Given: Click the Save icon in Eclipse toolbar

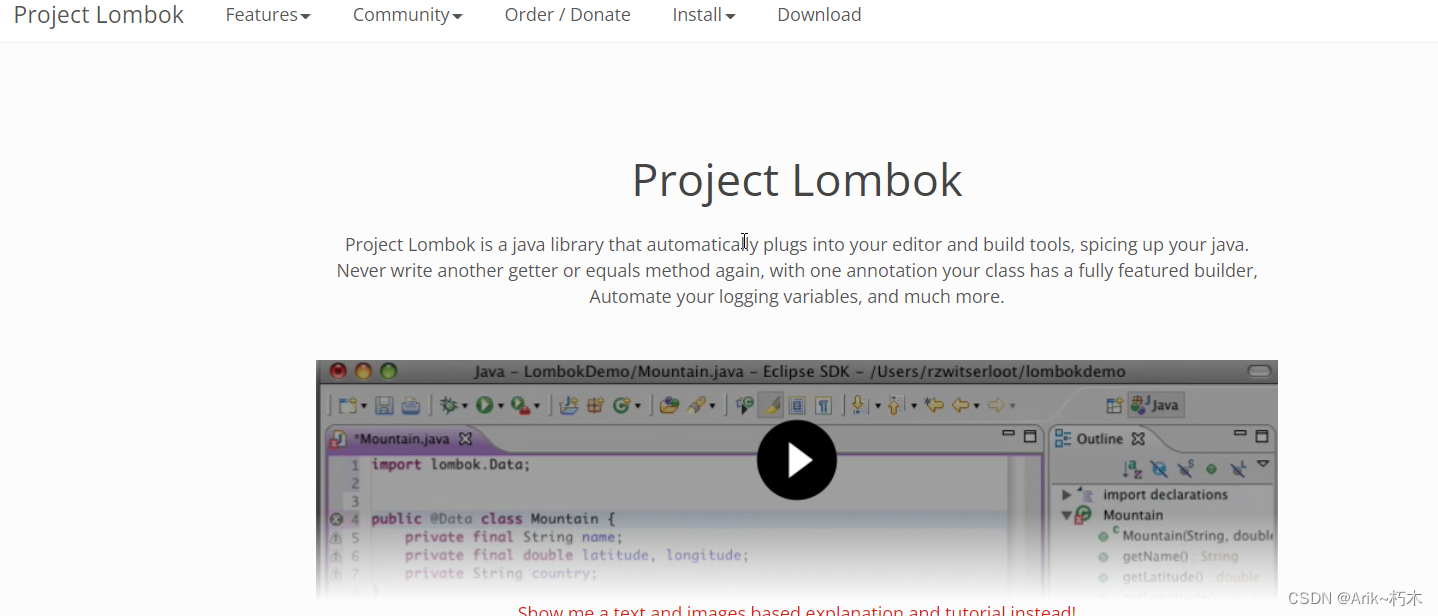Looking at the screenshot, I should coord(384,405).
